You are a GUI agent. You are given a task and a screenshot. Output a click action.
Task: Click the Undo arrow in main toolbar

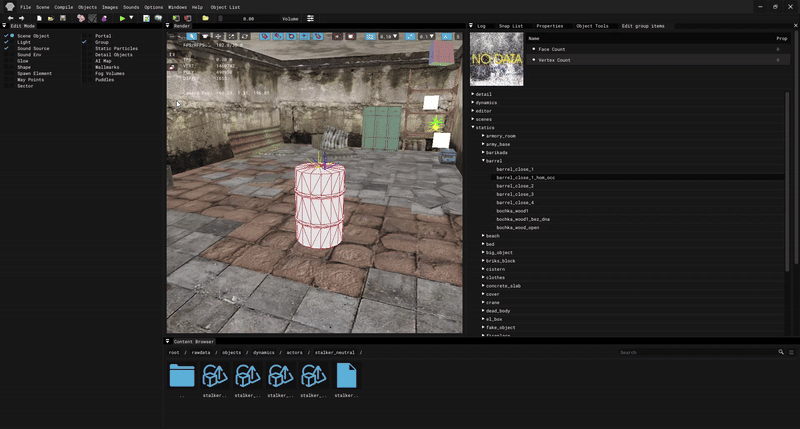pyautogui.click(x=9, y=18)
